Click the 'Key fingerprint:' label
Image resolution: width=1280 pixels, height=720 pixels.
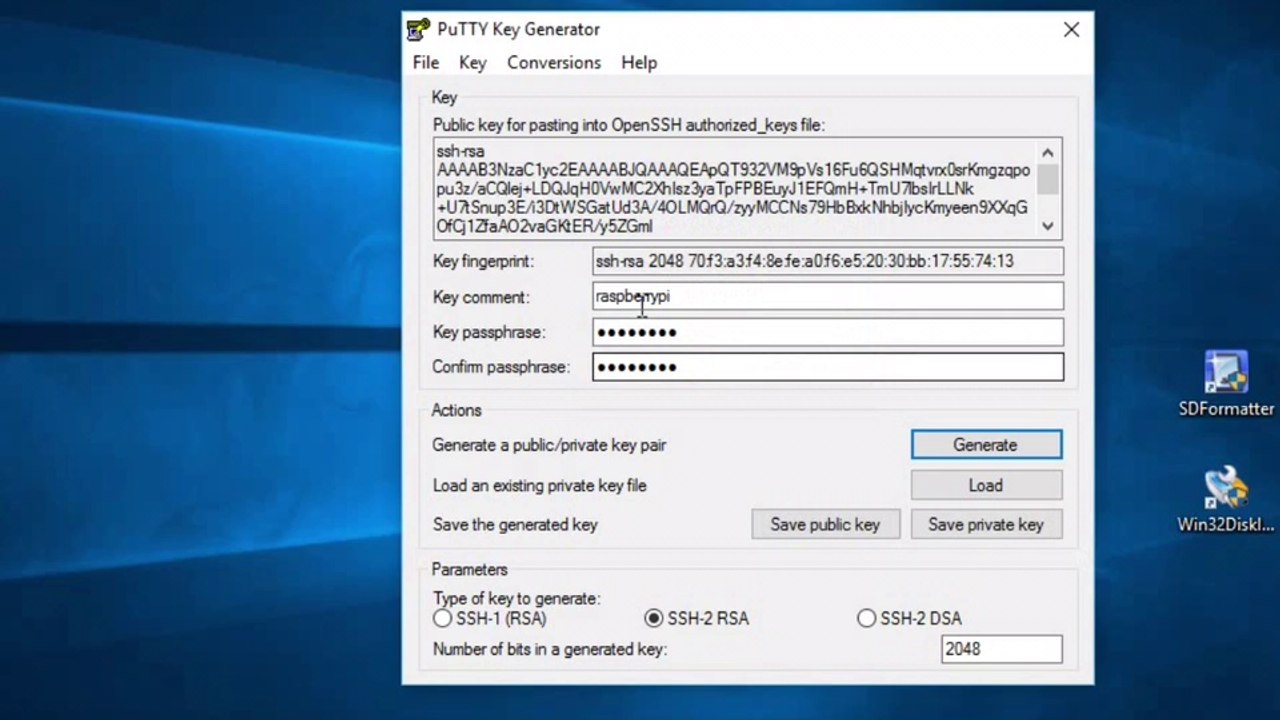[x=483, y=261]
